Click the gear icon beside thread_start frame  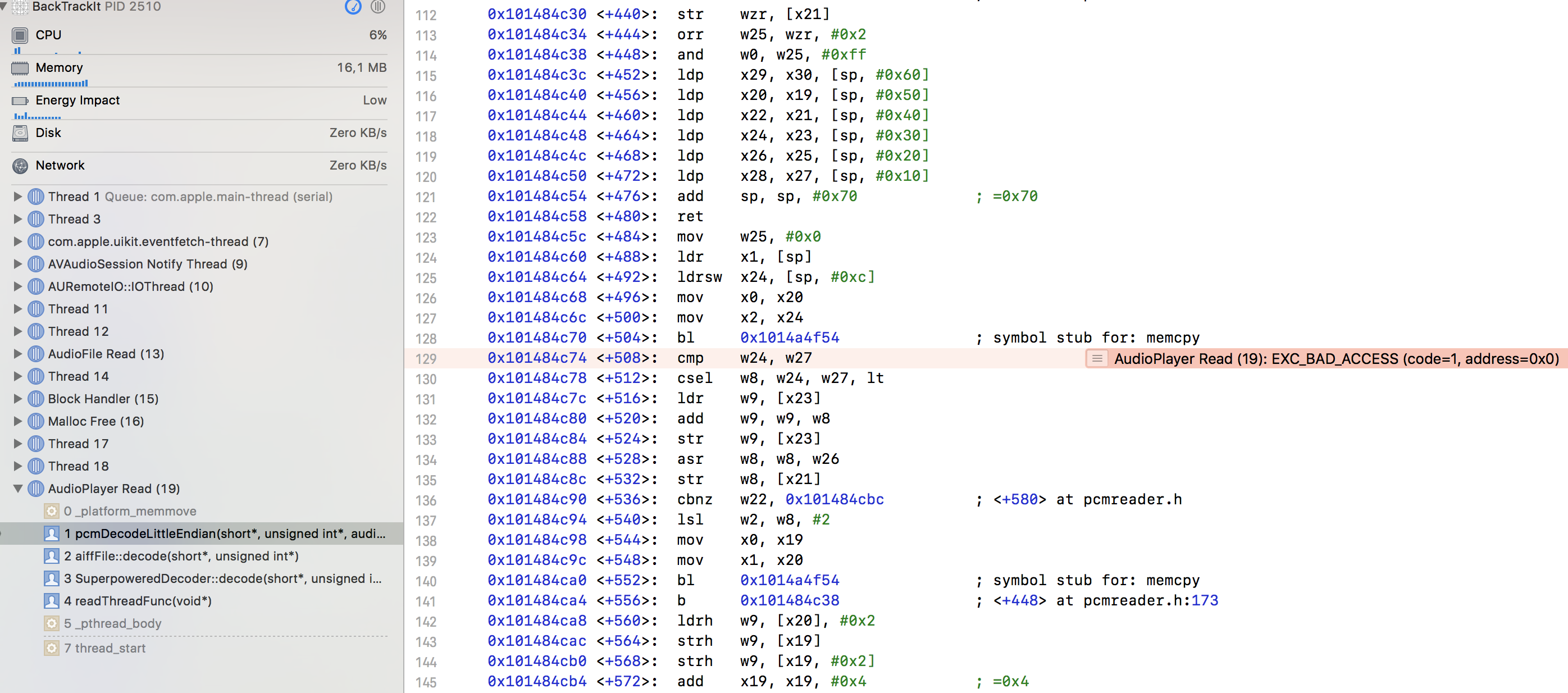[x=51, y=648]
